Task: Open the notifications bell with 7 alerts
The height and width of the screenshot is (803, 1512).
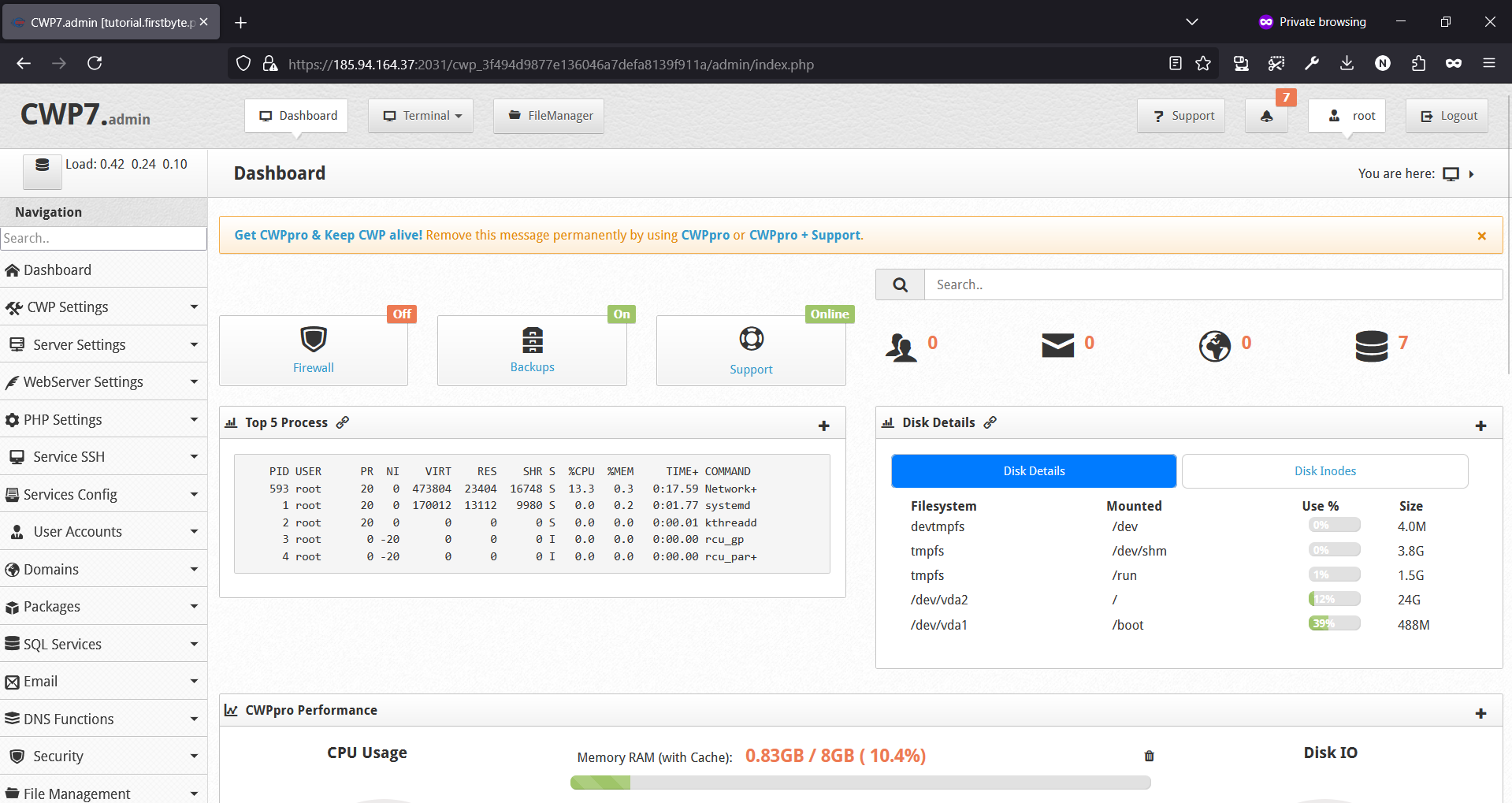Action: pos(1266,116)
